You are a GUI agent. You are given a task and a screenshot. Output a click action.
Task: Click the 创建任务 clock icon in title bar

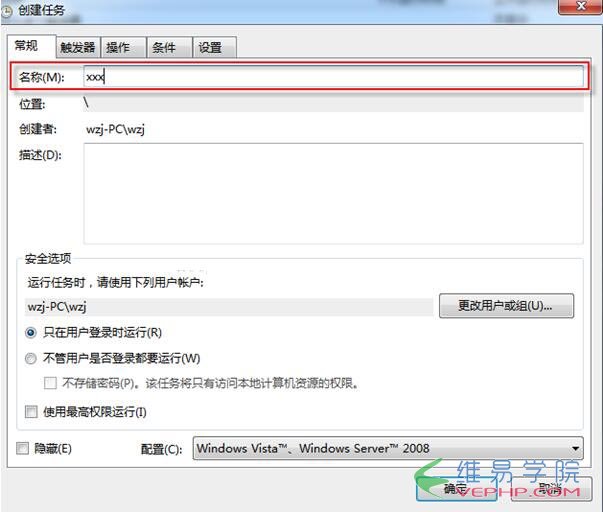(x=7, y=11)
